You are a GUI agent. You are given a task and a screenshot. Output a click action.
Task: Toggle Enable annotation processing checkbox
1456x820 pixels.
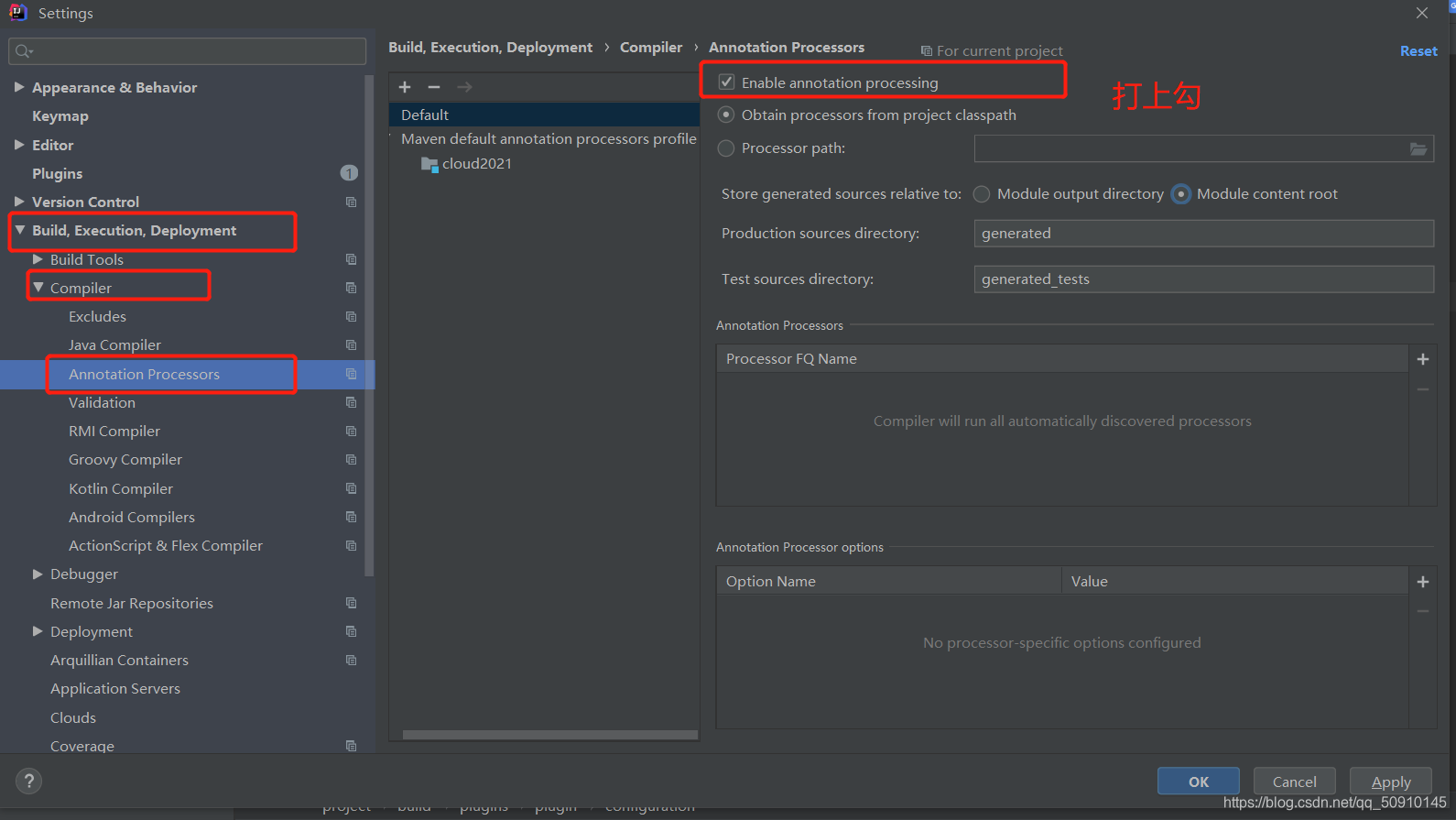pos(727,82)
